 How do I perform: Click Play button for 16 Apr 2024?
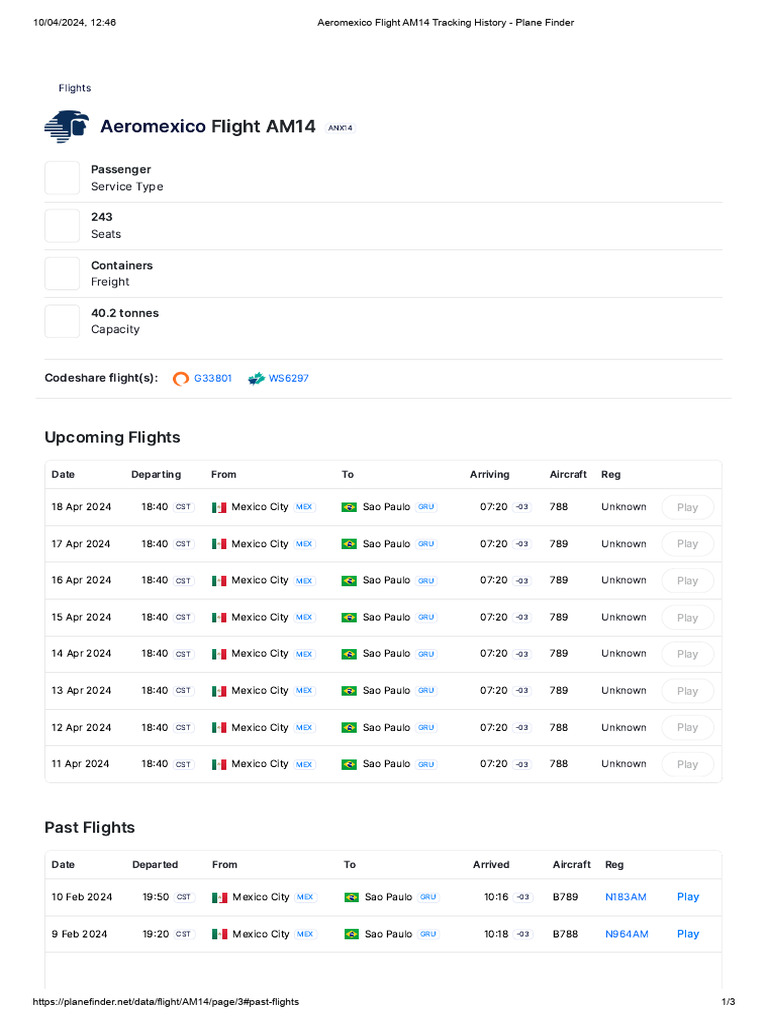(688, 581)
